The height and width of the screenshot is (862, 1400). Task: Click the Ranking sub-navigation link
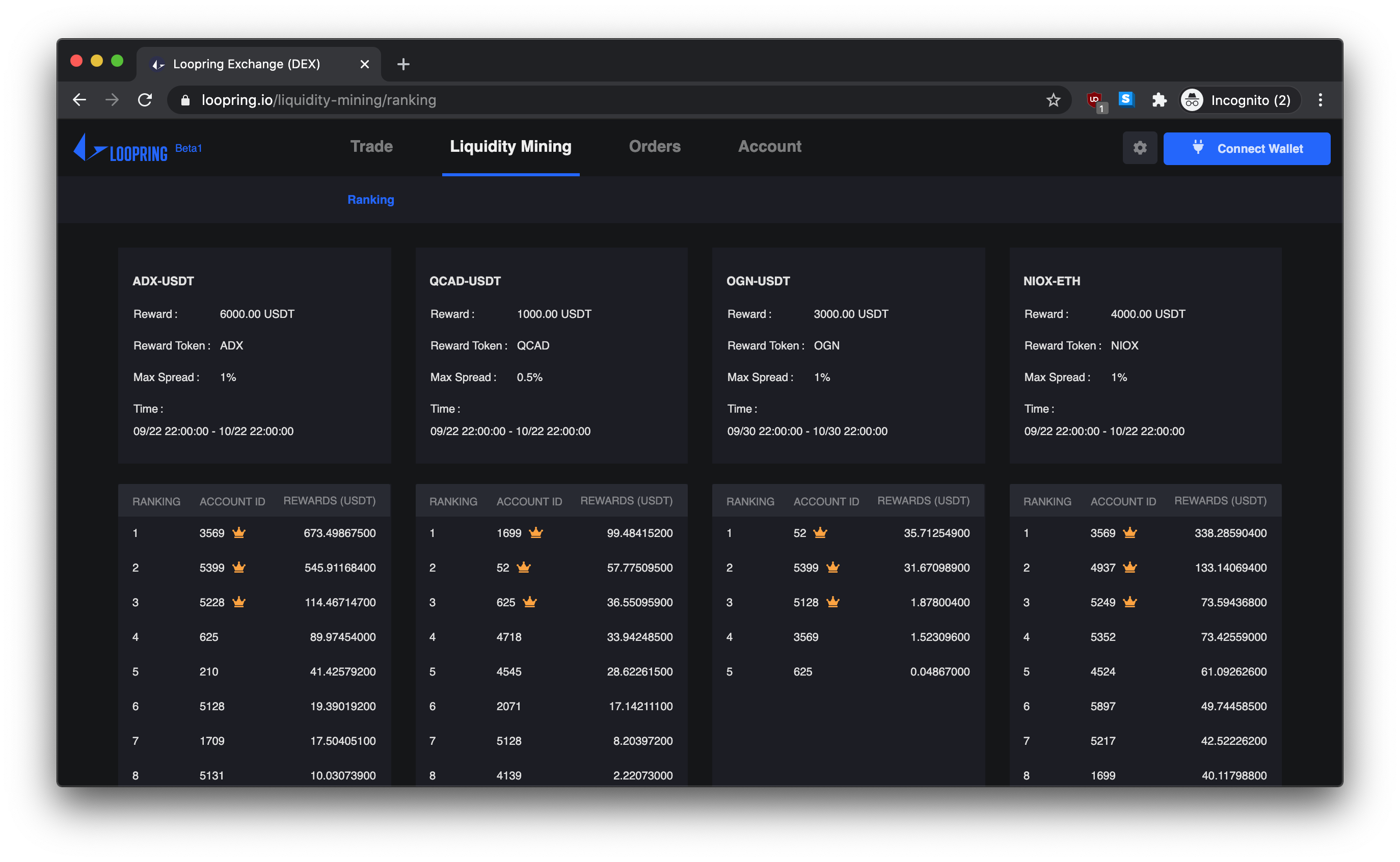(x=370, y=200)
